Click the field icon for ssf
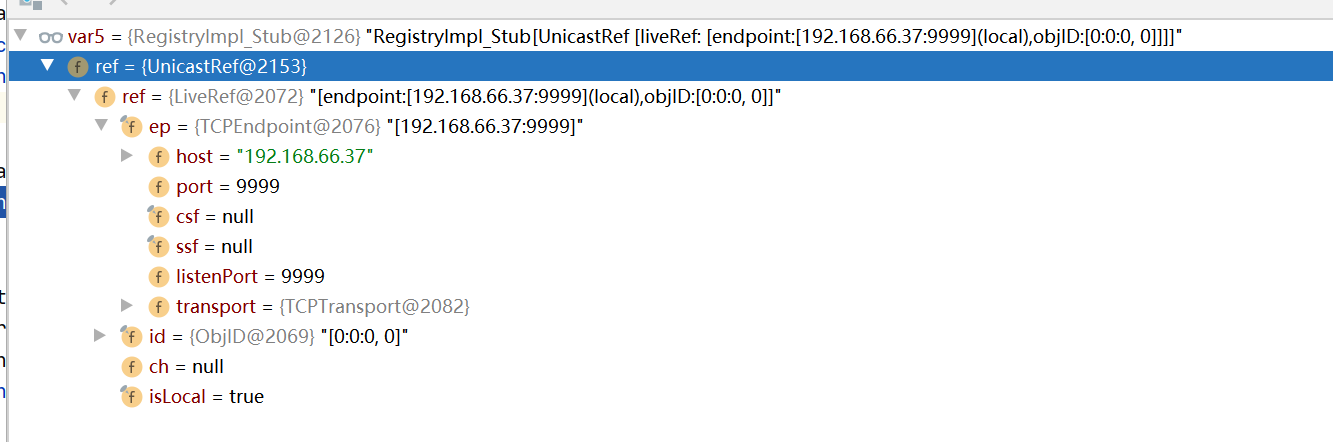1333x442 pixels. pyautogui.click(x=158, y=247)
